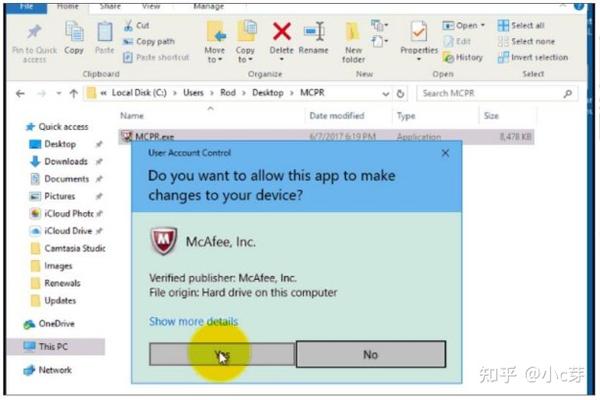
Task: Click Copy path in Clipboard group
Action: [x=149, y=41]
